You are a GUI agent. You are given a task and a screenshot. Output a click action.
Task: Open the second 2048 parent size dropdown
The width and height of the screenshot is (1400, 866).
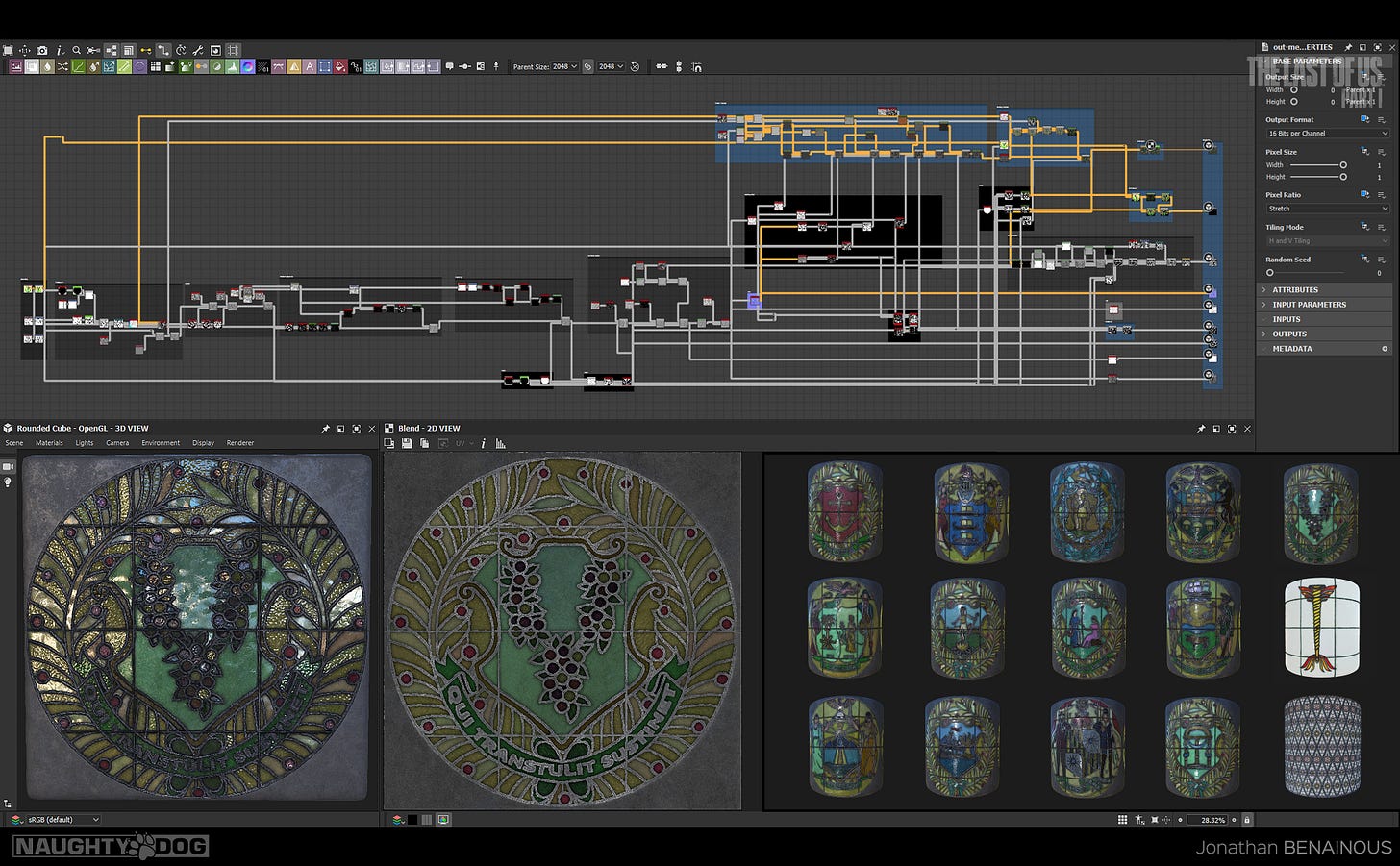[611, 66]
